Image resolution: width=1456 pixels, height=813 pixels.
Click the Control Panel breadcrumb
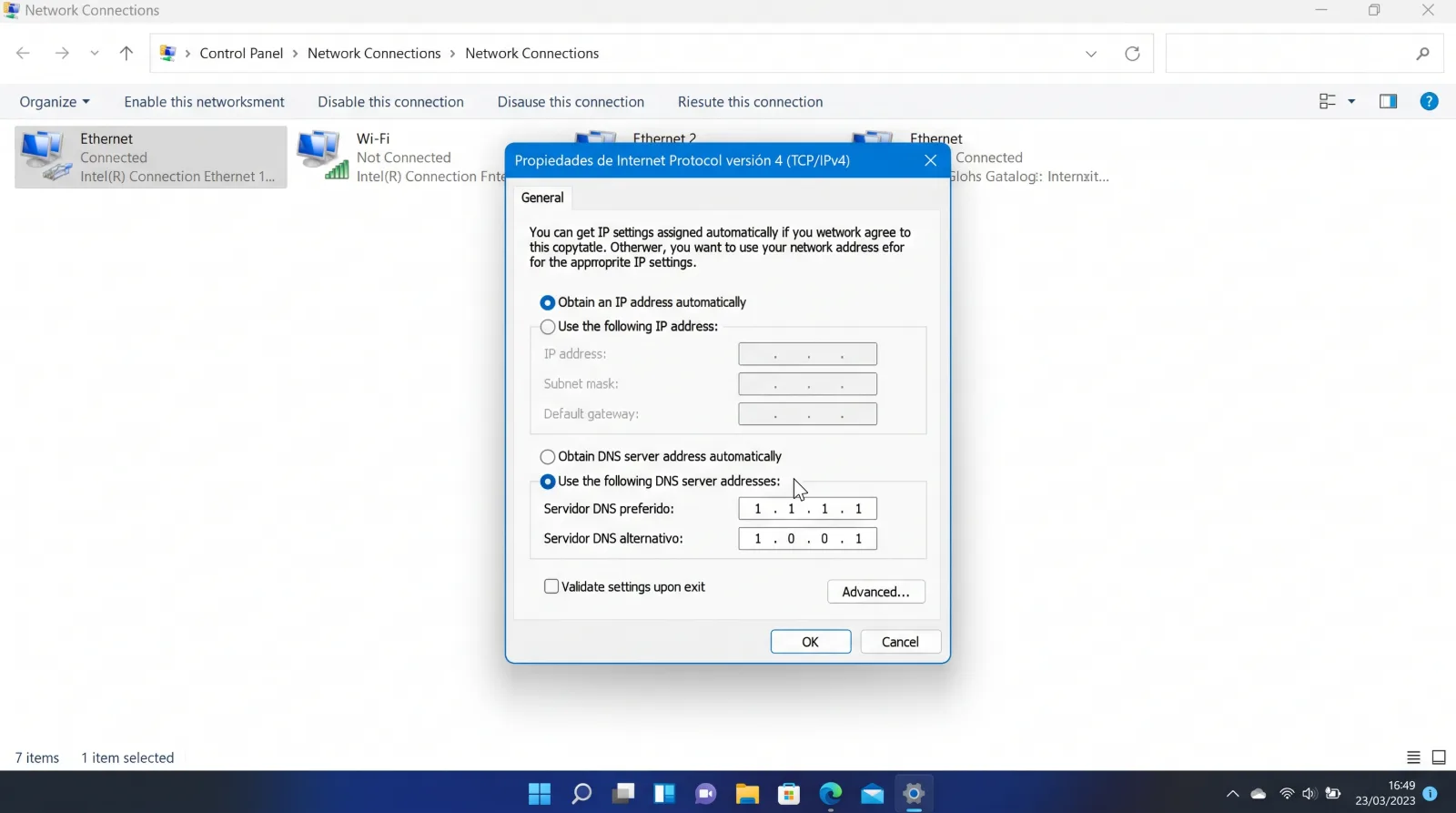pyautogui.click(x=241, y=54)
